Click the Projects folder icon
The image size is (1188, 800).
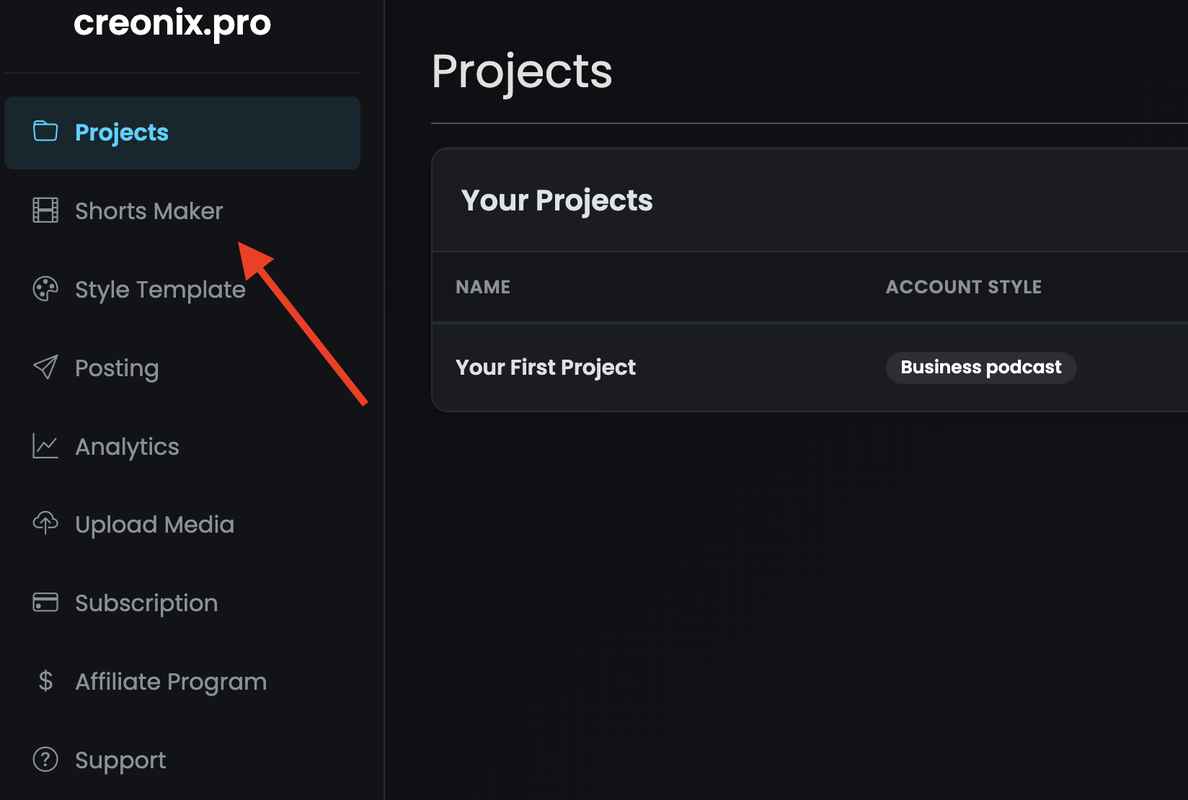[45, 132]
